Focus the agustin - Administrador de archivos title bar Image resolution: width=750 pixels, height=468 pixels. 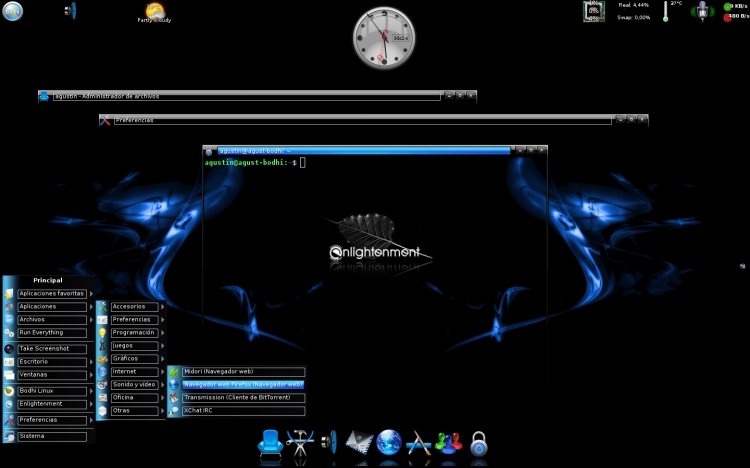tap(246, 96)
